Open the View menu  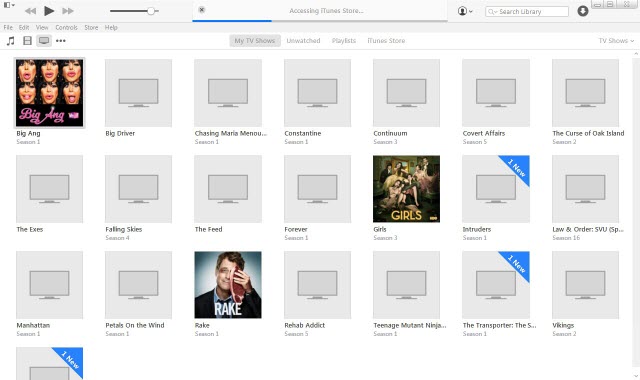42,27
